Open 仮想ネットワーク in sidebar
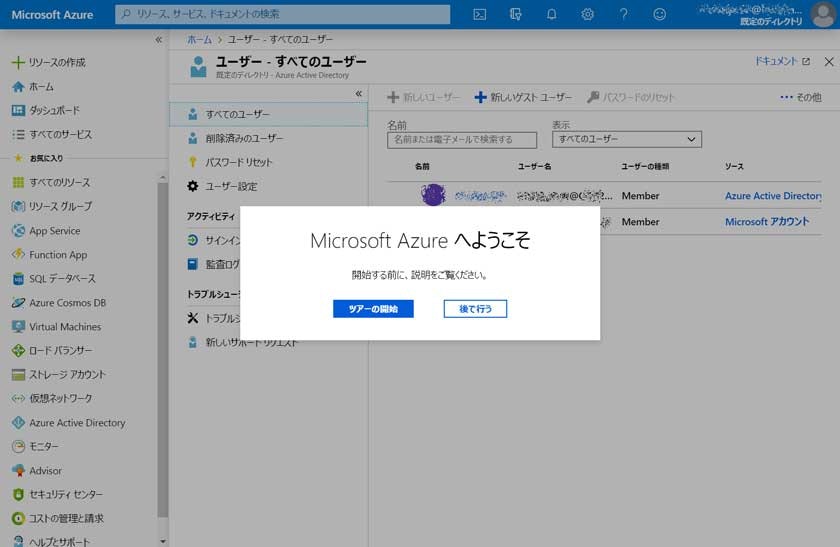 coord(61,398)
